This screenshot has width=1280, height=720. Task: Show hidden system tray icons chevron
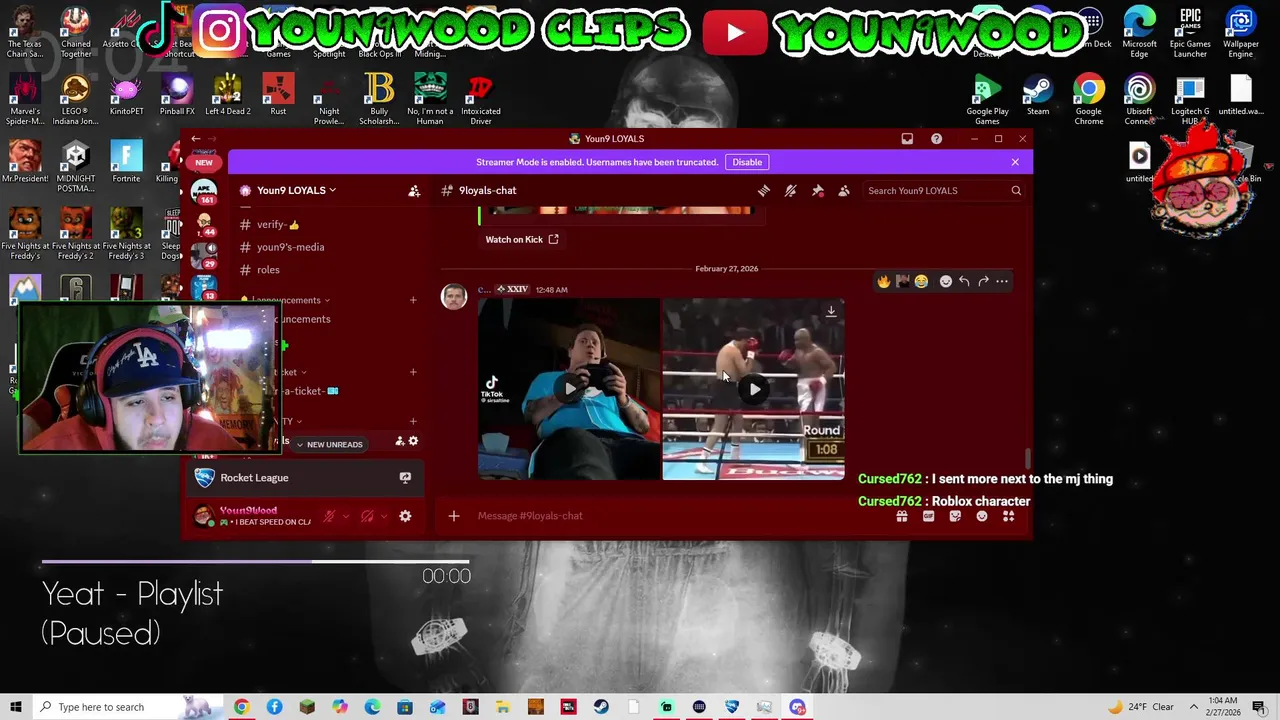coord(1193,707)
